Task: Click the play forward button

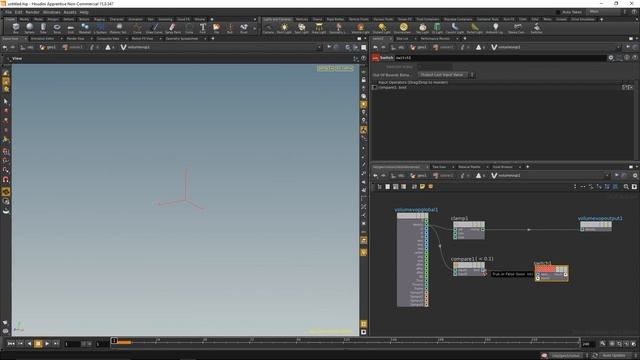Action: (47, 344)
